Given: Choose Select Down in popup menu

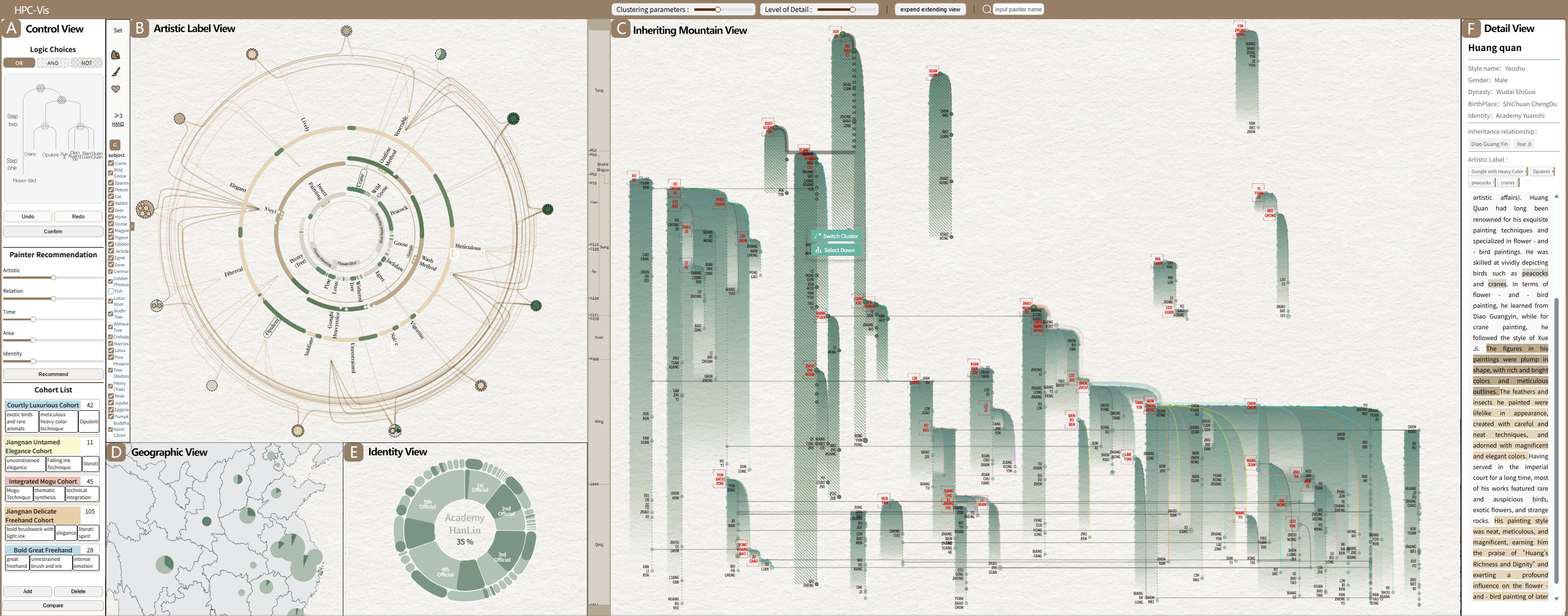Looking at the screenshot, I should coord(836,250).
